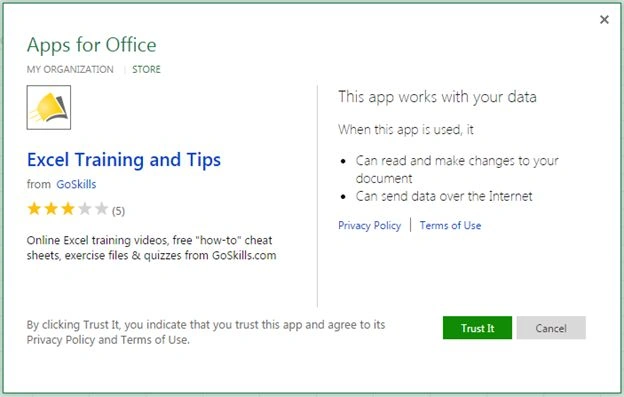Click the "This app works with your data" heading
This screenshot has width=624, height=397.
click(x=437, y=97)
